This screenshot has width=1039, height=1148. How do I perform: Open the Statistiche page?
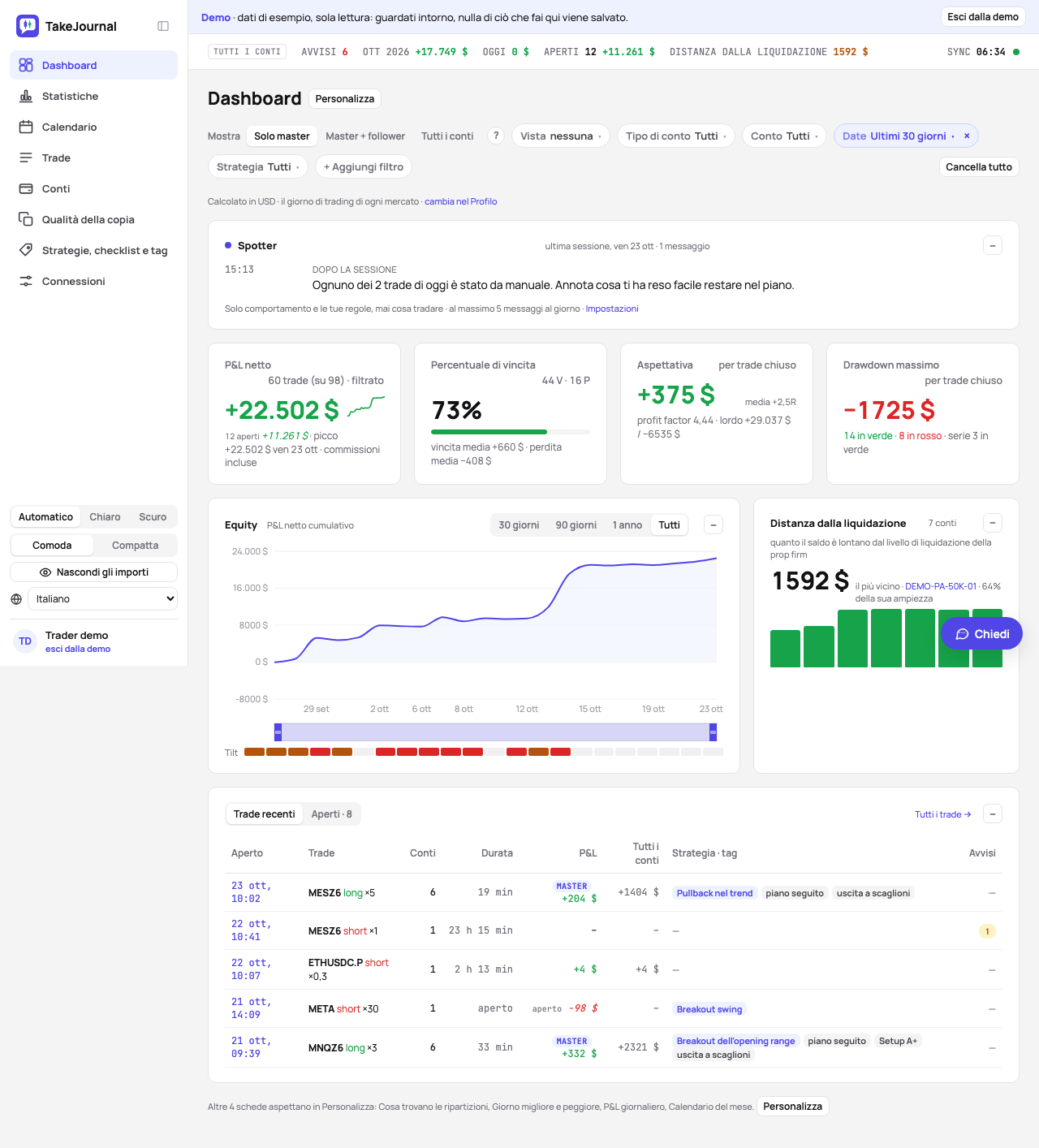(x=93, y=96)
